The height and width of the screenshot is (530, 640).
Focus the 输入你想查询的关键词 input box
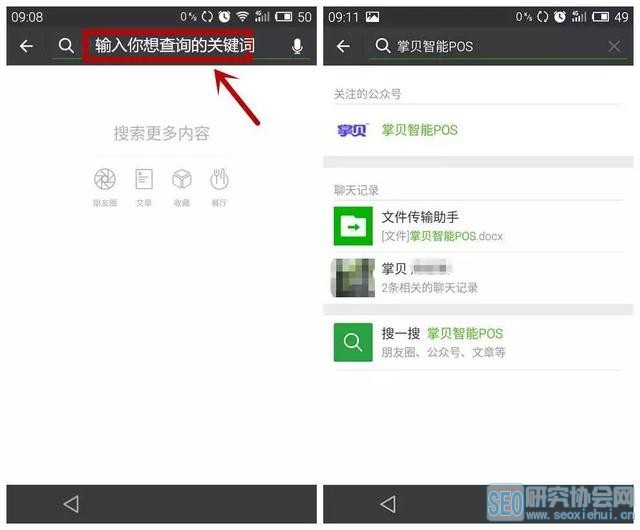pos(175,46)
